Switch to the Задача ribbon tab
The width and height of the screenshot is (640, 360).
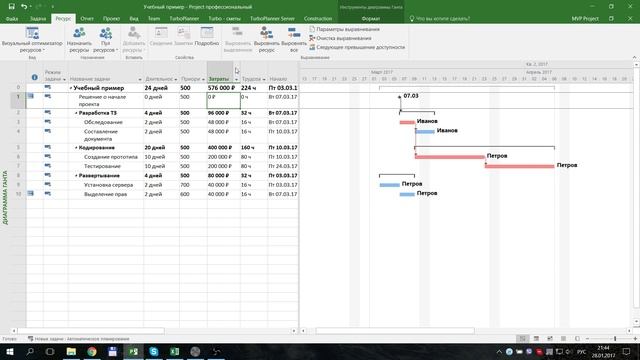(38, 19)
